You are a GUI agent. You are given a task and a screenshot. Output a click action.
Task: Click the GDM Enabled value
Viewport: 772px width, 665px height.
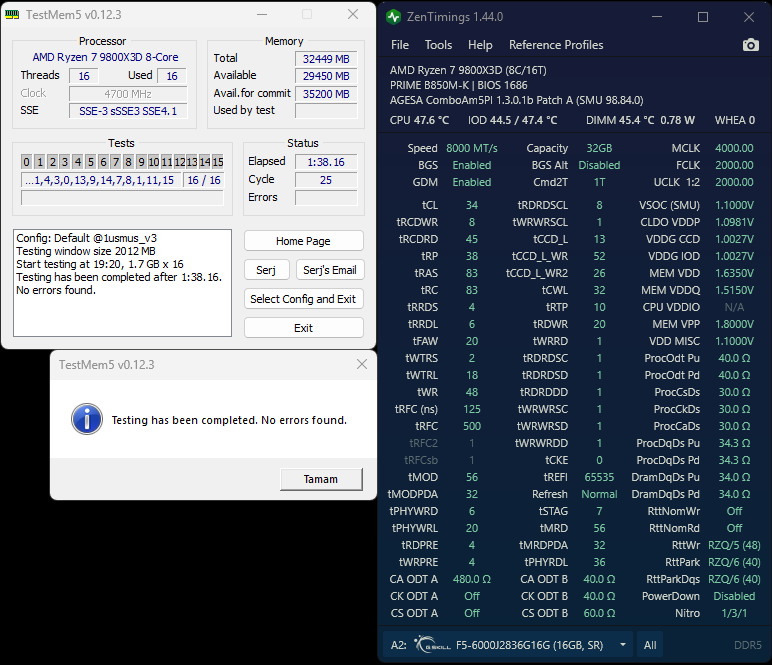tap(472, 182)
